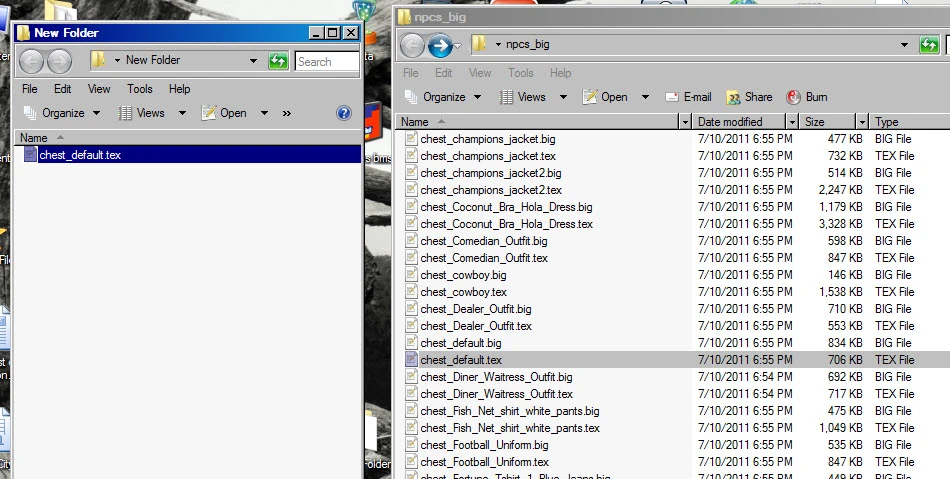This screenshot has width=950, height=479.
Task: Click file icon of chest_Dealer_Outfit.big
Action: click(411, 308)
